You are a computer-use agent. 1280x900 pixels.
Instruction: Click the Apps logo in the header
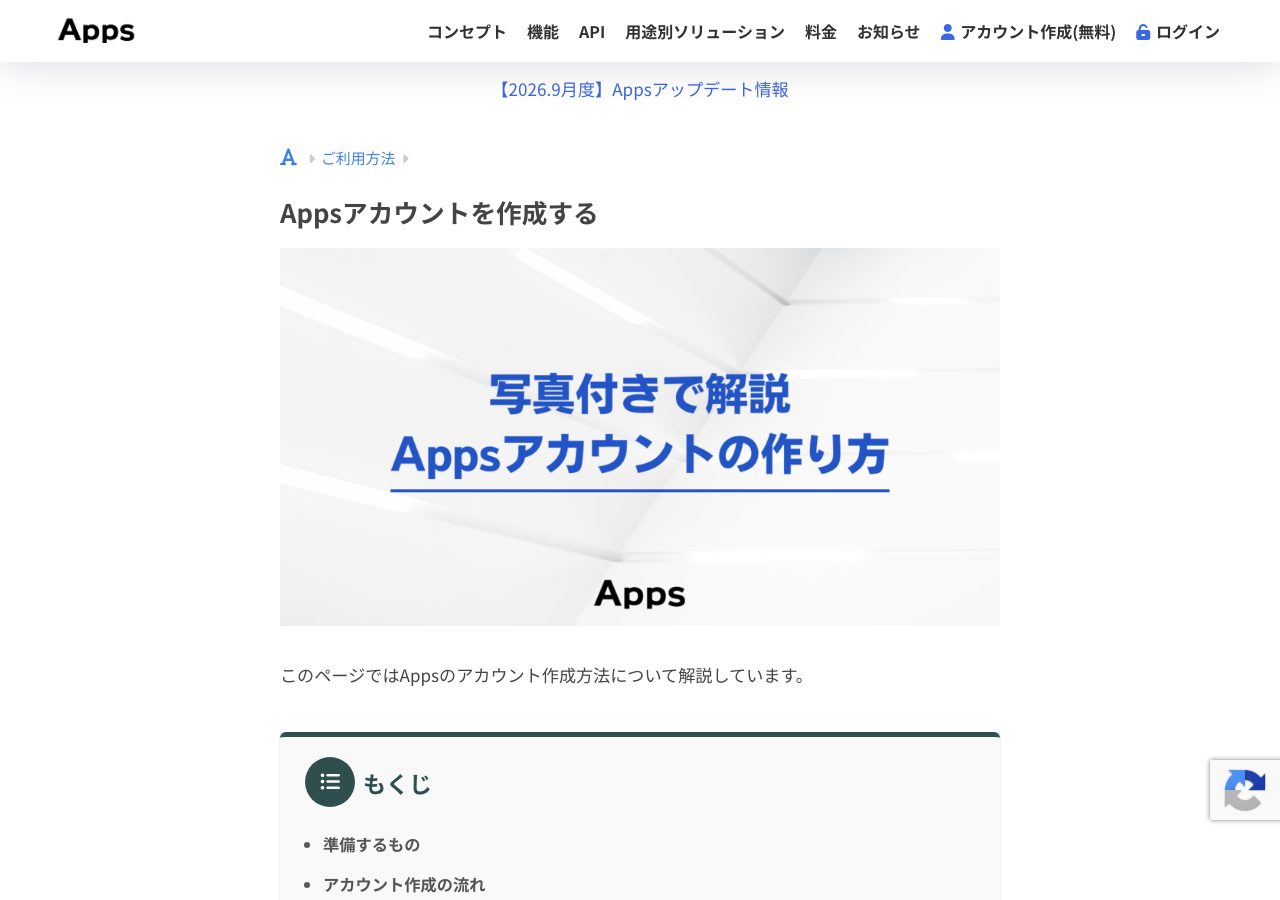tap(96, 31)
